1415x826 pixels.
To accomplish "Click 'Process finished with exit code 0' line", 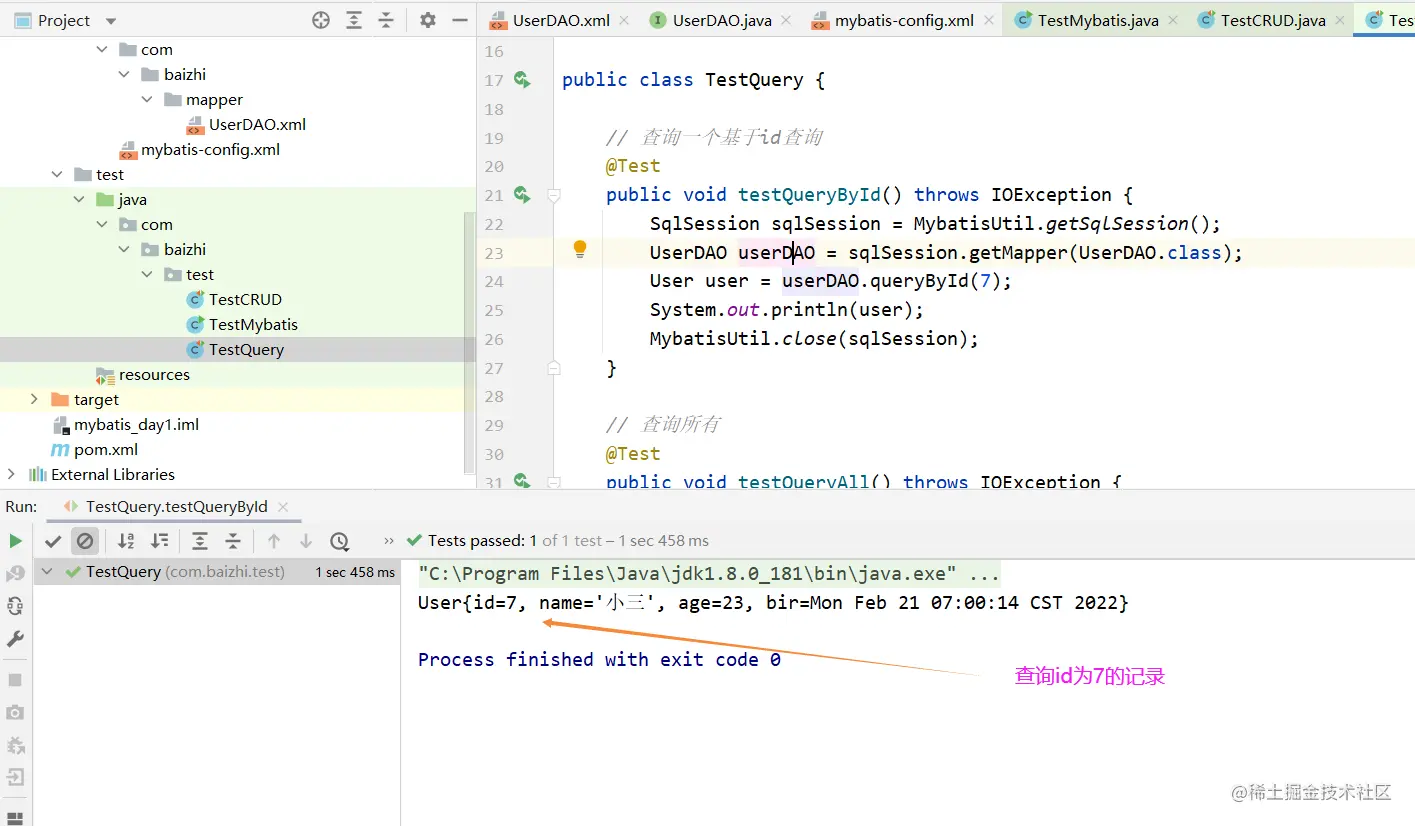I will (x=599, y=660).
